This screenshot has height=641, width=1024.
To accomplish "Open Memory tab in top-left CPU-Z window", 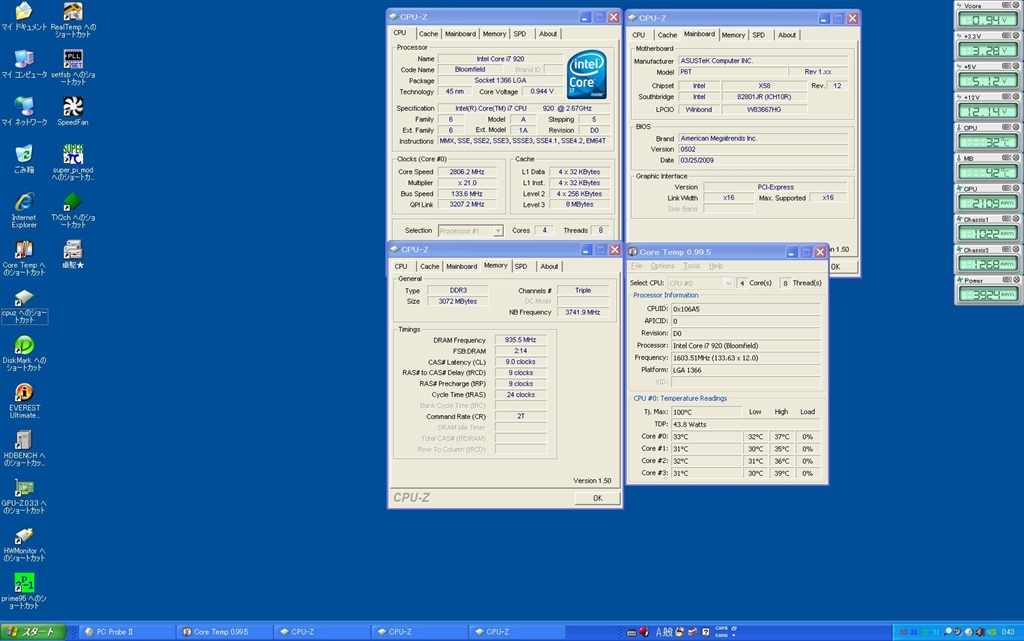I will pos(494,34).
